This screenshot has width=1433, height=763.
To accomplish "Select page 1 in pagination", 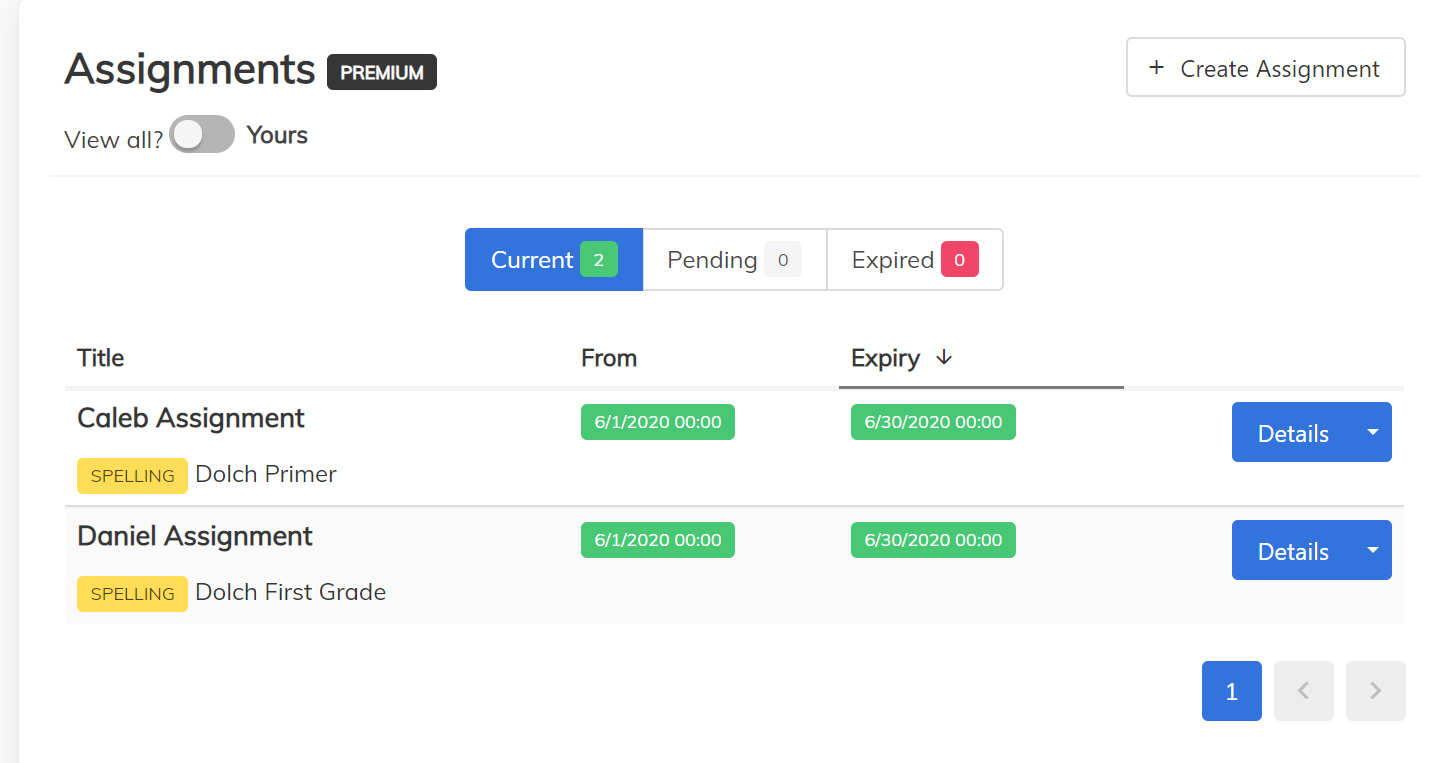I will coord(1231,691).
